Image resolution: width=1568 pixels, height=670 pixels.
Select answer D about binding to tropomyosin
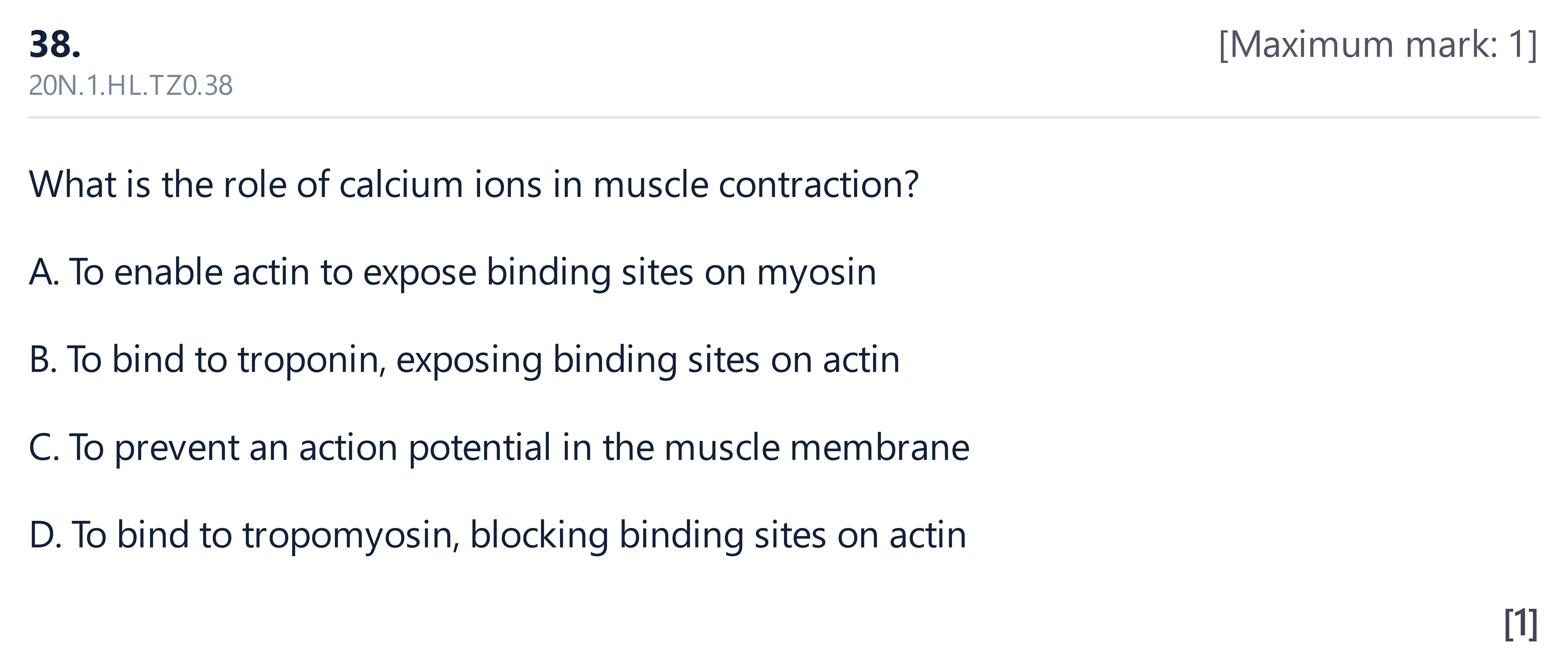point(497,535)
